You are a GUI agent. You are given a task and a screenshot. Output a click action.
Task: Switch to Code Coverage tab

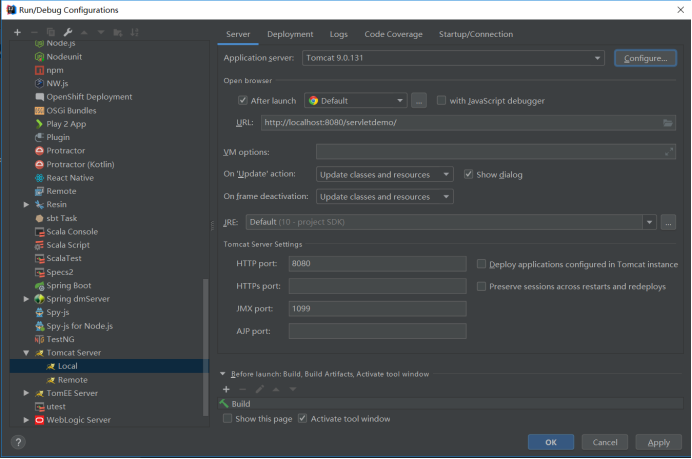pyautogui.click(x=393, y=34)
